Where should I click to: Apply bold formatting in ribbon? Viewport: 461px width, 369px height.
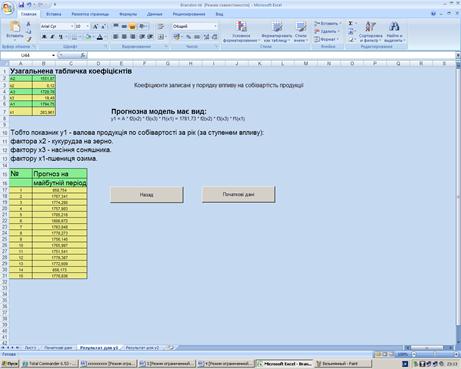[44, 37]
